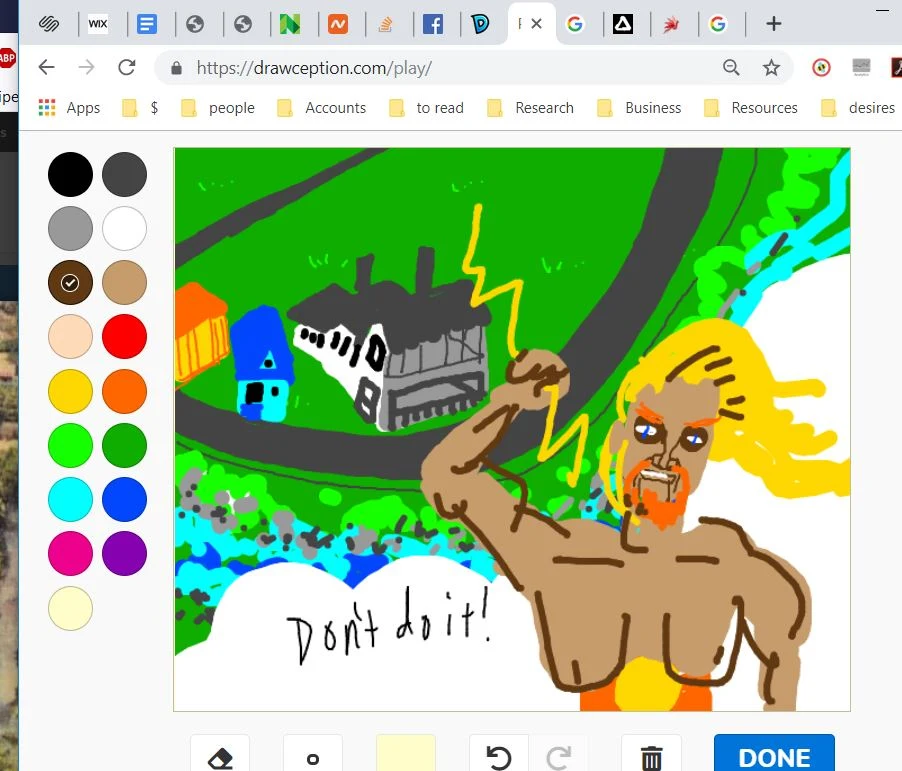Select the checked dark brown color
The width and height of the screenshot is (902, 771).
tap(70, 283)
